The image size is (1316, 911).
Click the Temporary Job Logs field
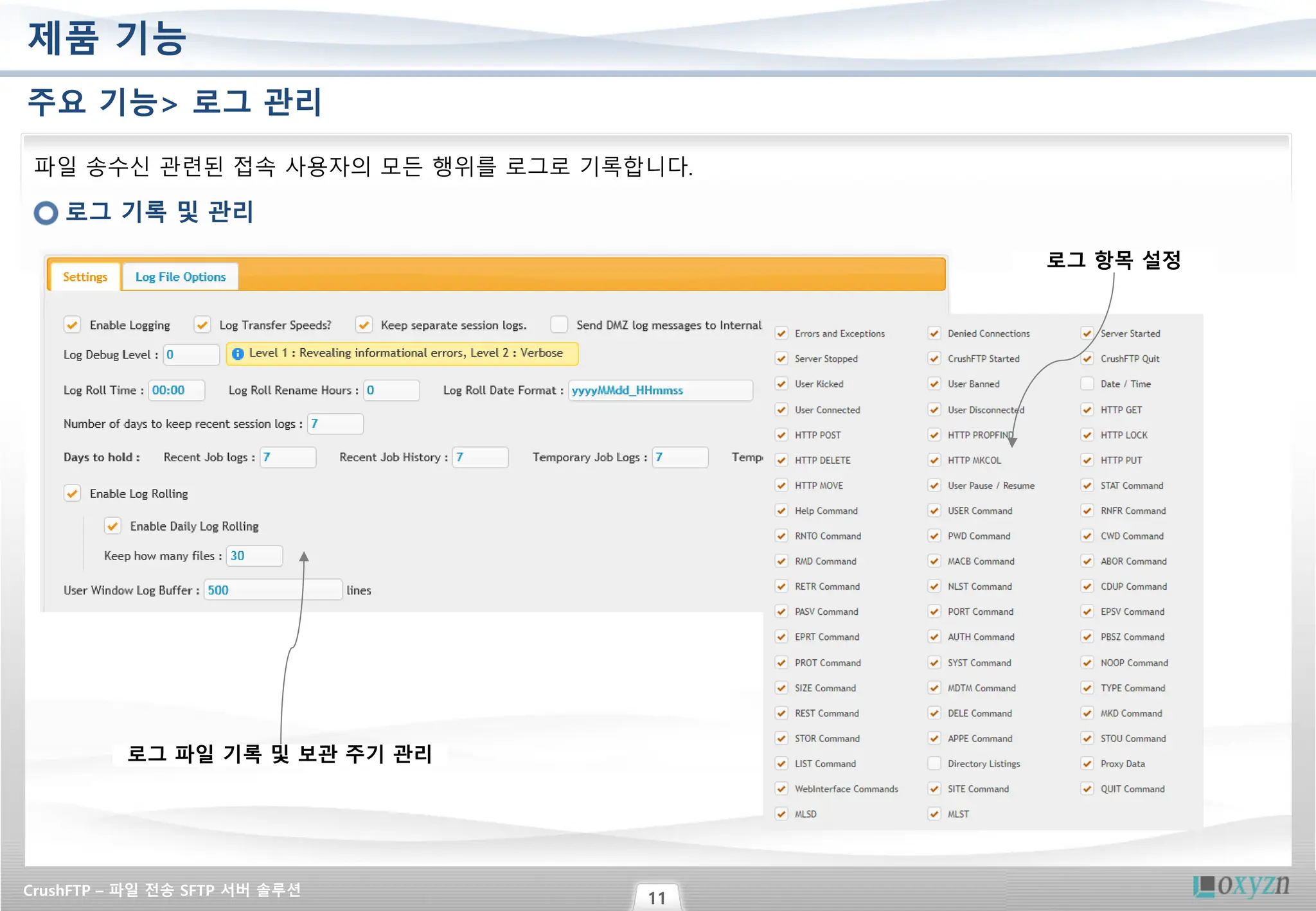pyautogui.click(x=680, y=457)
